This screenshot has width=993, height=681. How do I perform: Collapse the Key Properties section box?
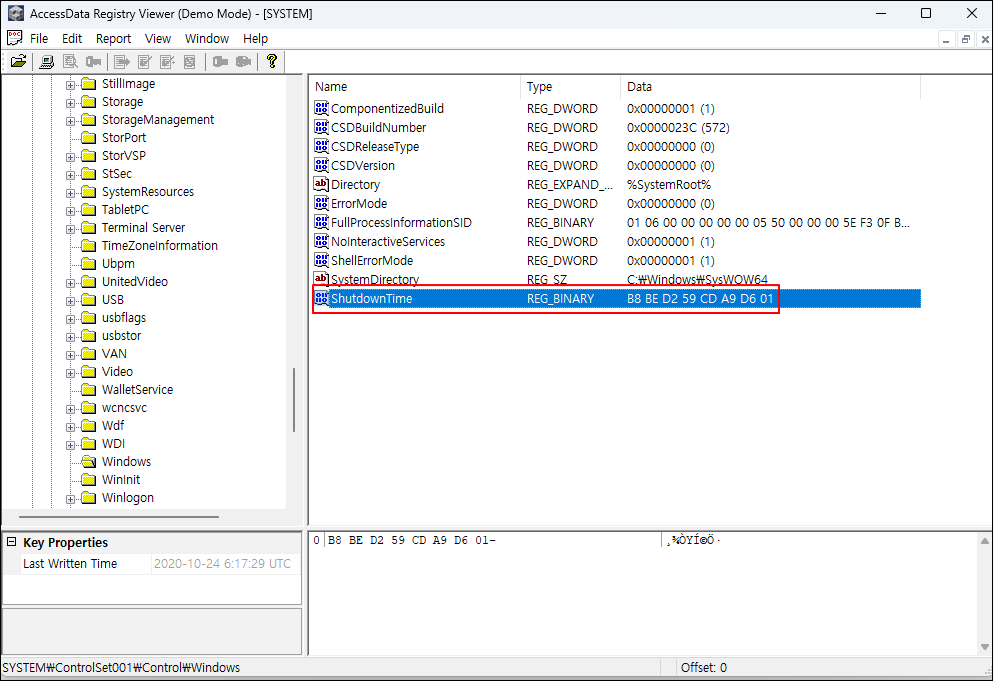[11, 542]
